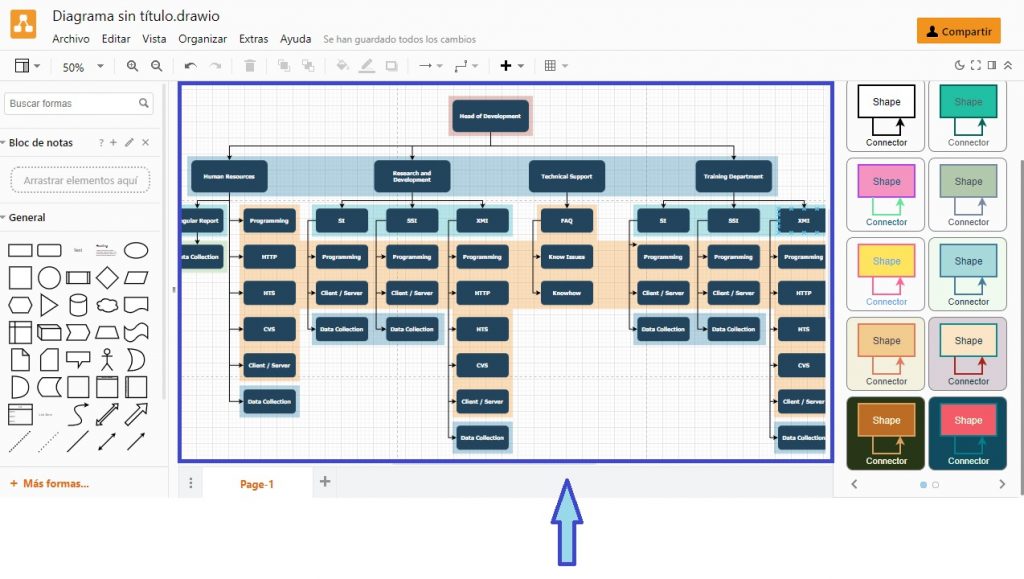
Task: Open the search icon in Buscar formas
Action: 144,103
